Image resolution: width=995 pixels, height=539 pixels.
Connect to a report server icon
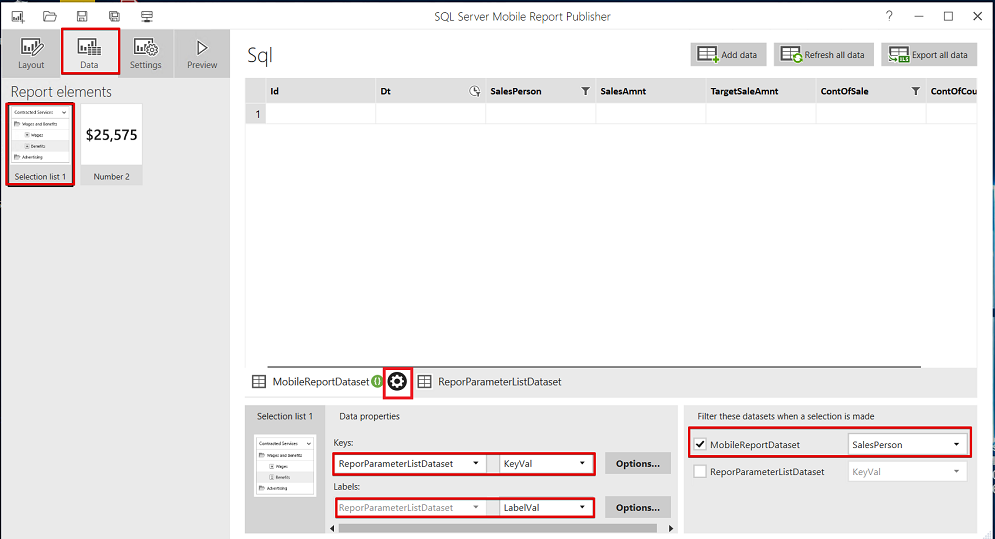(x=147, y=17)
